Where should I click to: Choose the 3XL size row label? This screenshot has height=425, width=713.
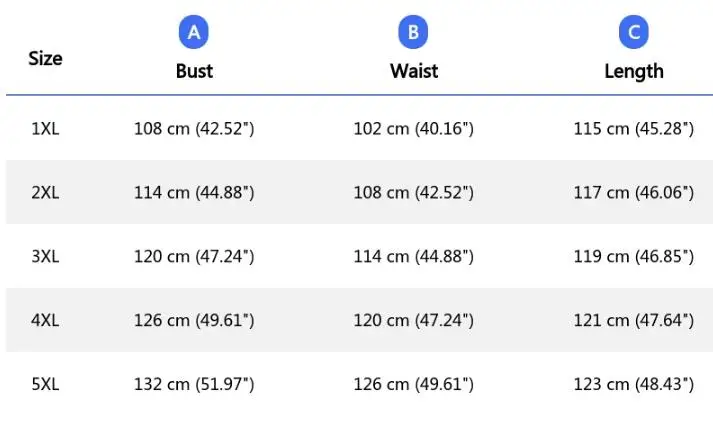point(45,257)
